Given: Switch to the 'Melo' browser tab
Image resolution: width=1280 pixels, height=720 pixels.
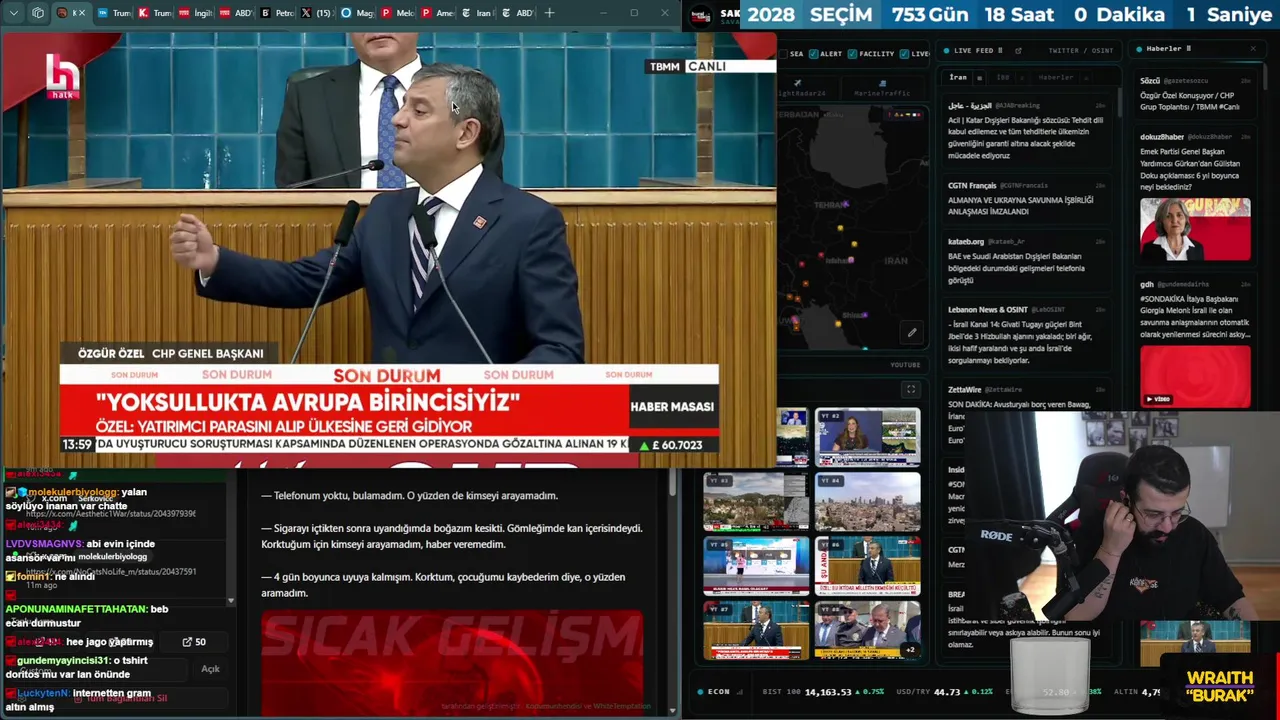Looking at the screenshot, I should pos(397,13).
